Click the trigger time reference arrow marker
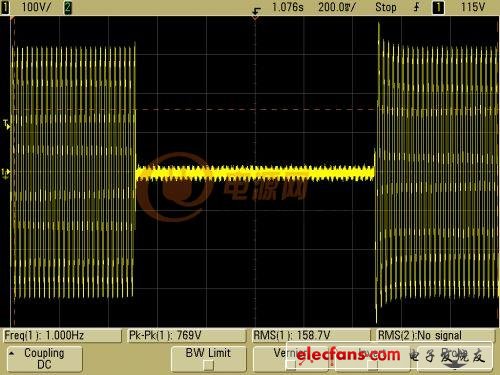This screenshot has width=500, height=375. click(256, 13)
